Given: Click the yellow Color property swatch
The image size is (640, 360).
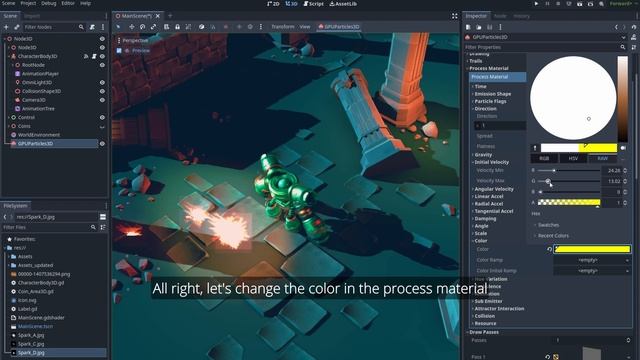Looking at the screenshot, I should coord(592,249).
